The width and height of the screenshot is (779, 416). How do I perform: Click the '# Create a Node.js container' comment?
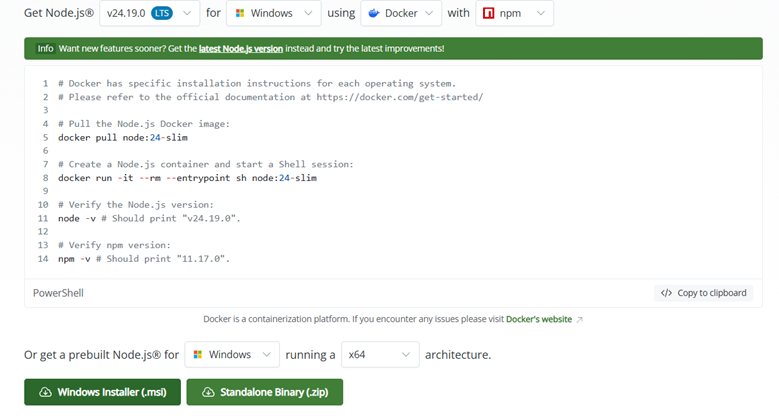[x=206, y=164]
